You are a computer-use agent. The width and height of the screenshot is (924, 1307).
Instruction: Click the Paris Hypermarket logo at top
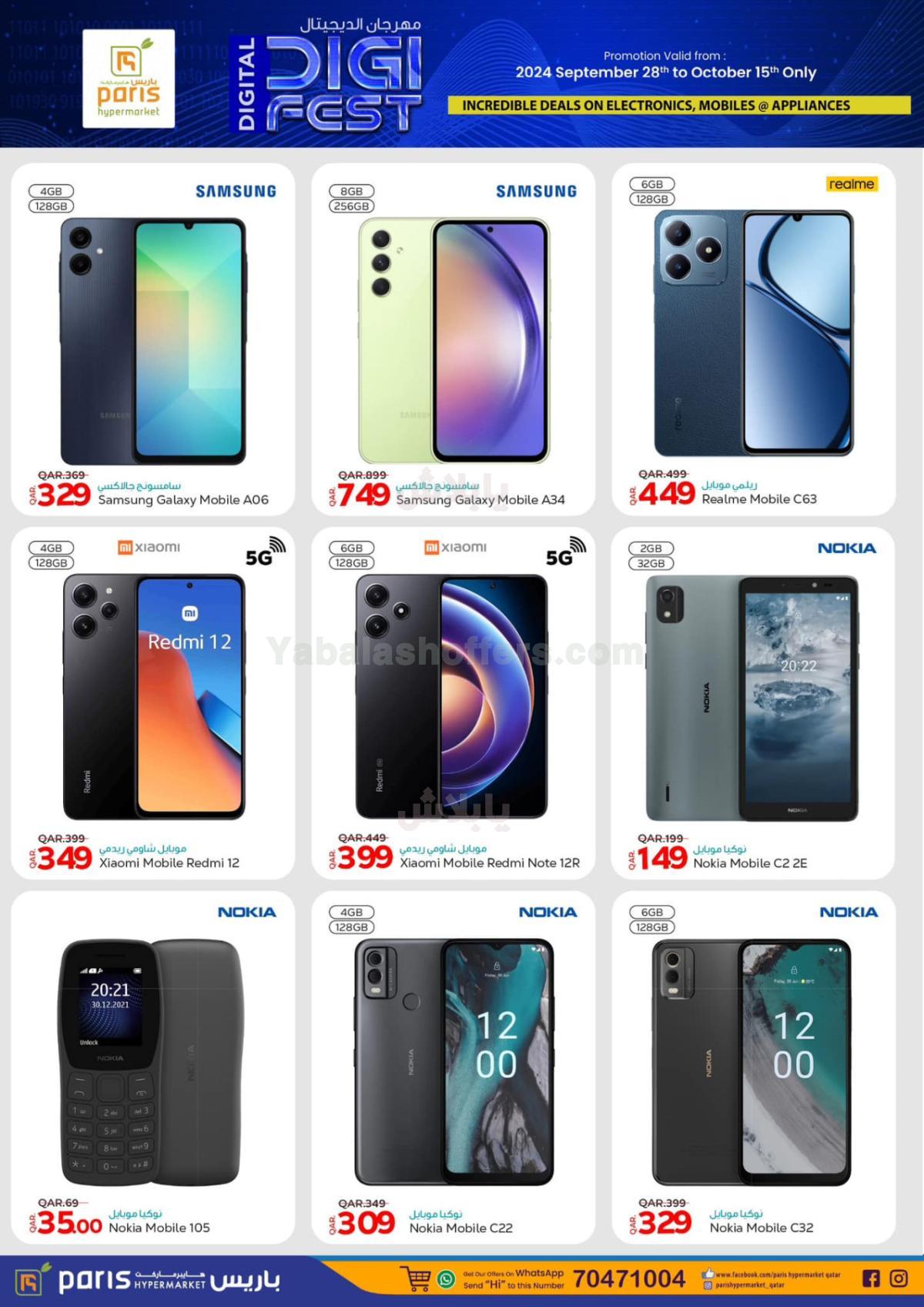click(129, 79)
